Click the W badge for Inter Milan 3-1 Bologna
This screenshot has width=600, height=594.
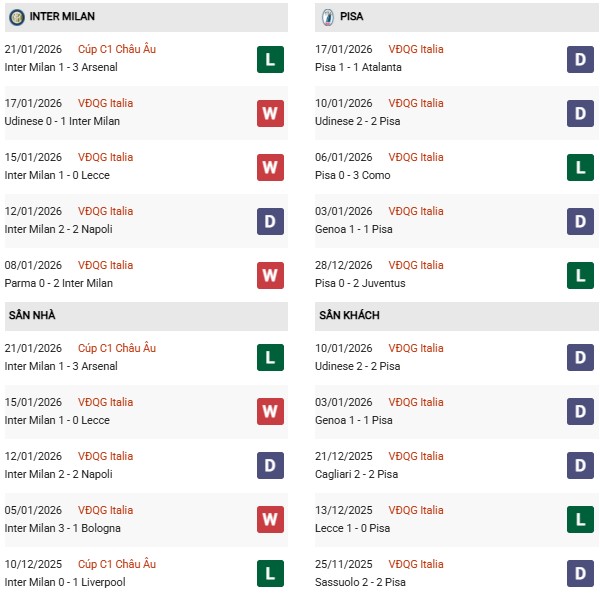(x=270, y=520)
